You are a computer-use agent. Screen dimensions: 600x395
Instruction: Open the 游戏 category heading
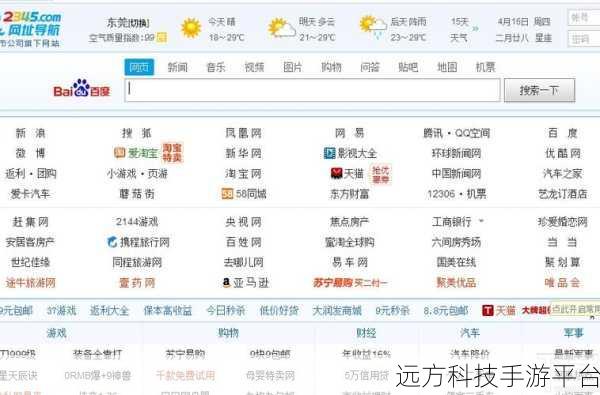57,333
